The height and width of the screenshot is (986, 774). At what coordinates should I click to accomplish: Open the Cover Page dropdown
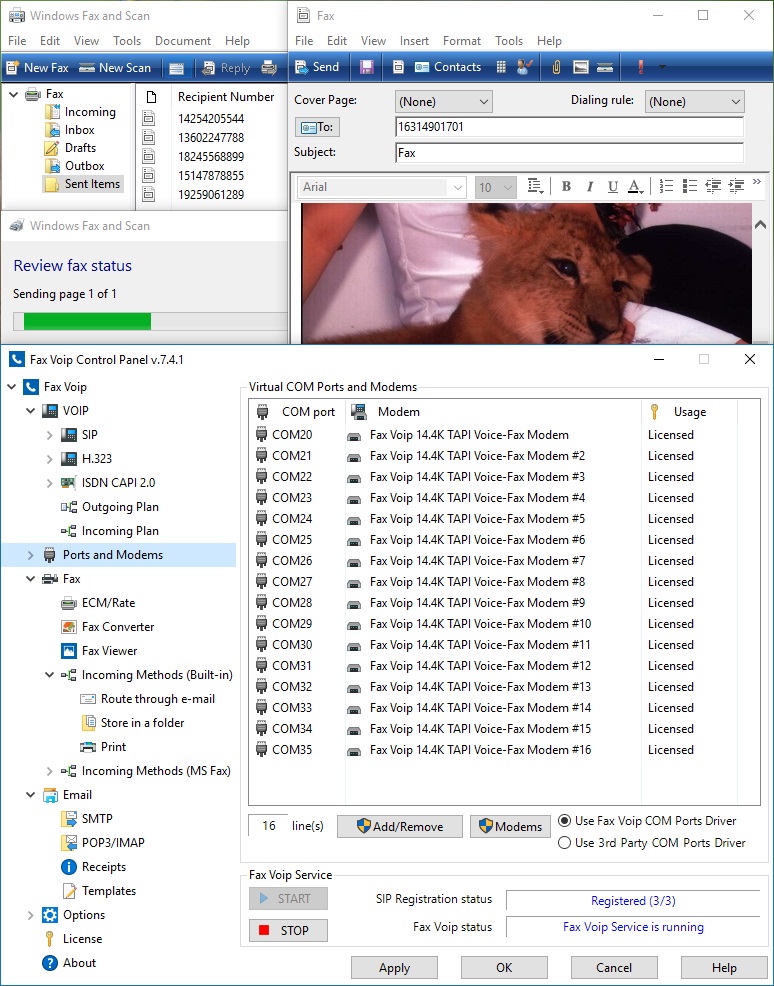tap(444, 101)
